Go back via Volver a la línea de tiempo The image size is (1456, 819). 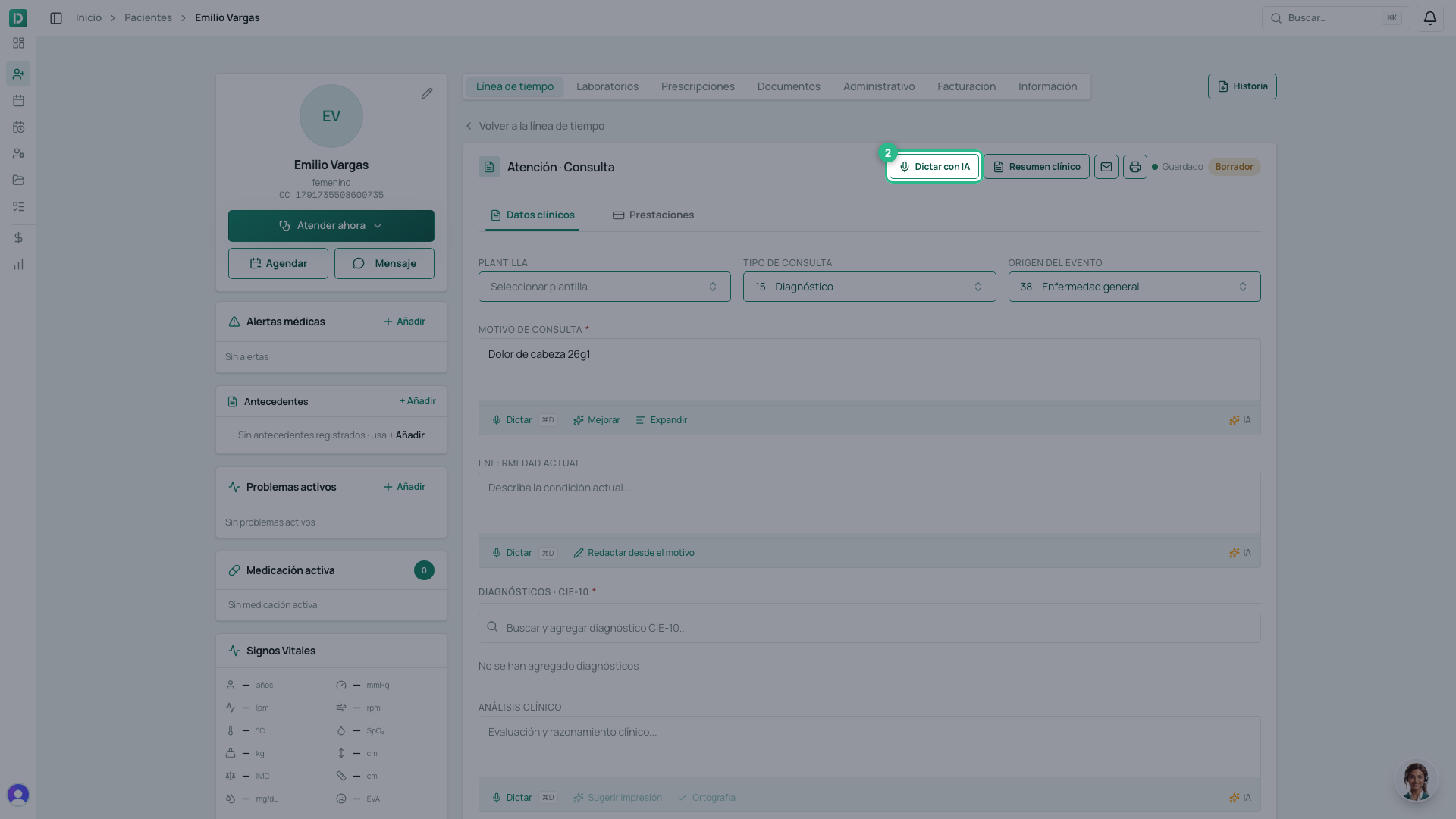tap(535, 126)
